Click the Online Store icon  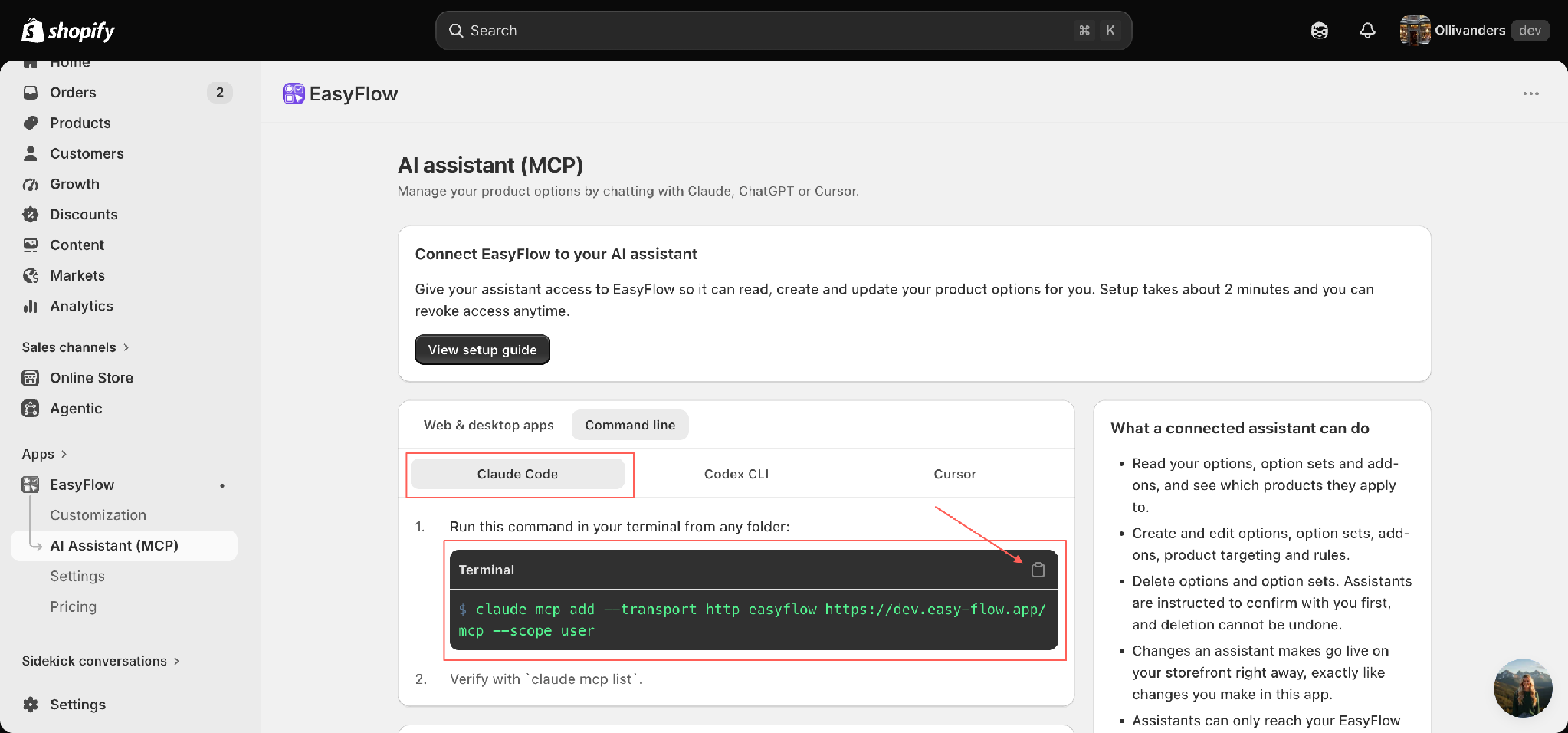click(x=31, y=378)
